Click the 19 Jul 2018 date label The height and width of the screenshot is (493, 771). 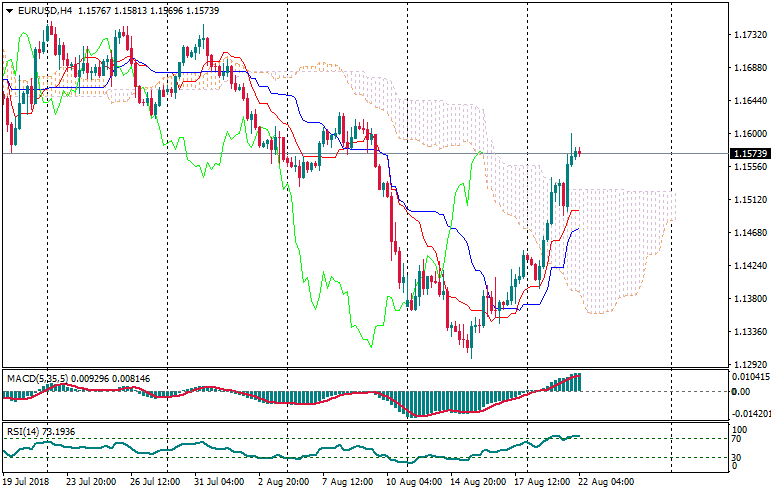pyautogui.click(x=26, y=482)
